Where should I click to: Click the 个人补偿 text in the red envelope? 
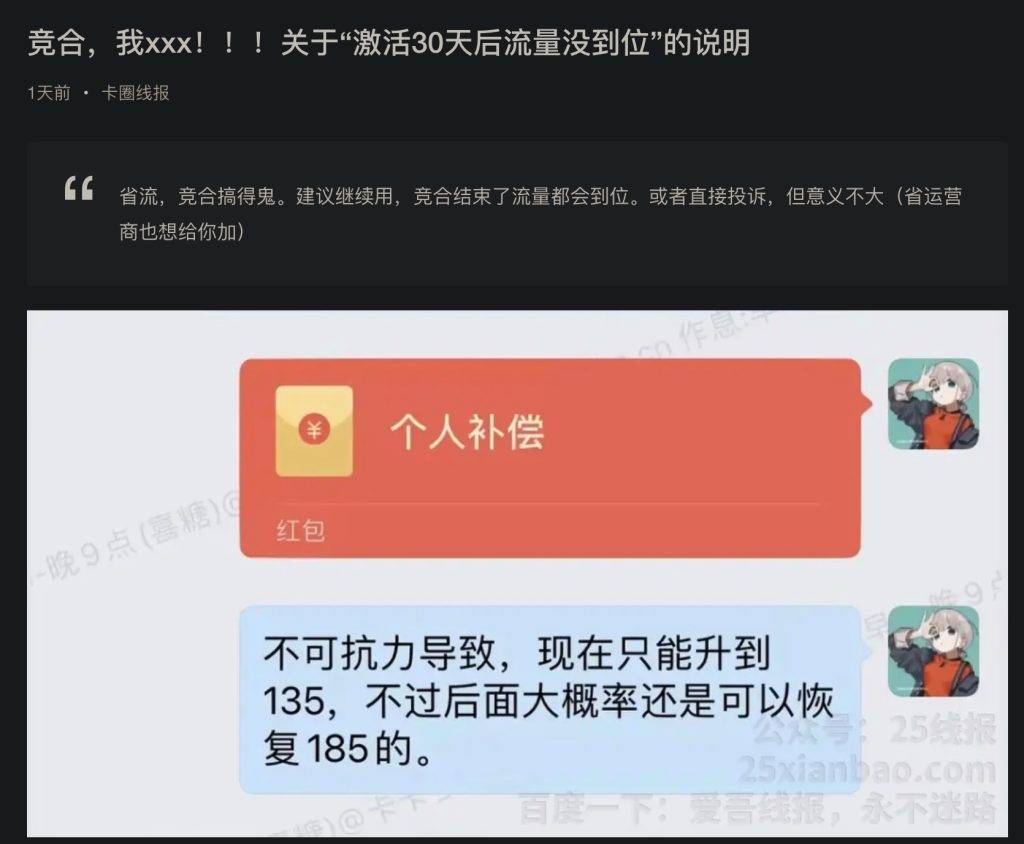[x=467, y=432]
